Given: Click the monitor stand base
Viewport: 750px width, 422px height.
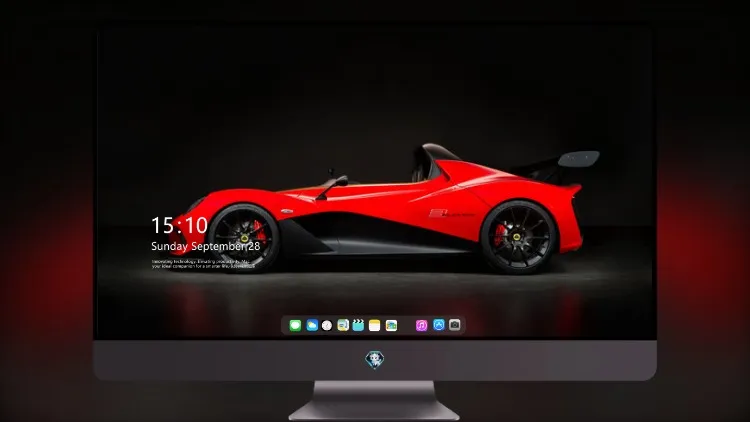Looking at the screenshot, I should [x=374, y=401].
